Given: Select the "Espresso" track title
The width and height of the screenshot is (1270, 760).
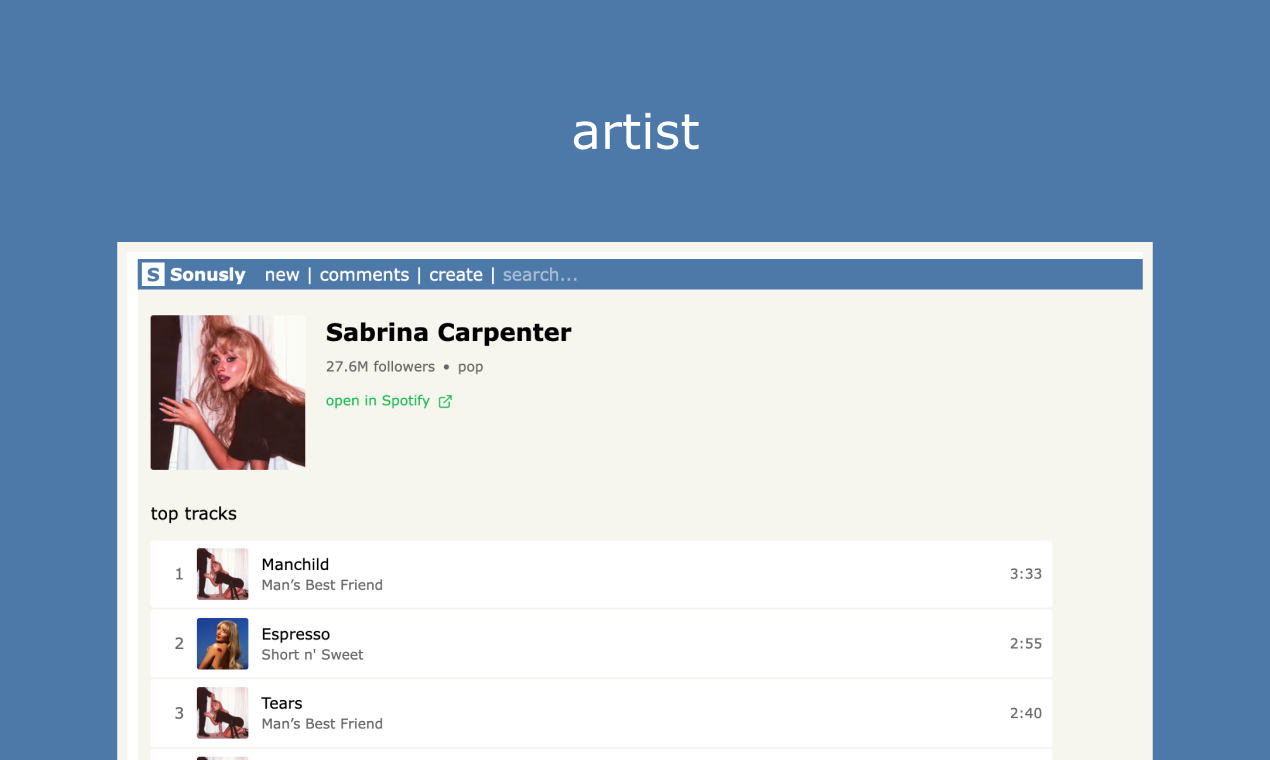Looking at the screenshot, I should [295, 634].
